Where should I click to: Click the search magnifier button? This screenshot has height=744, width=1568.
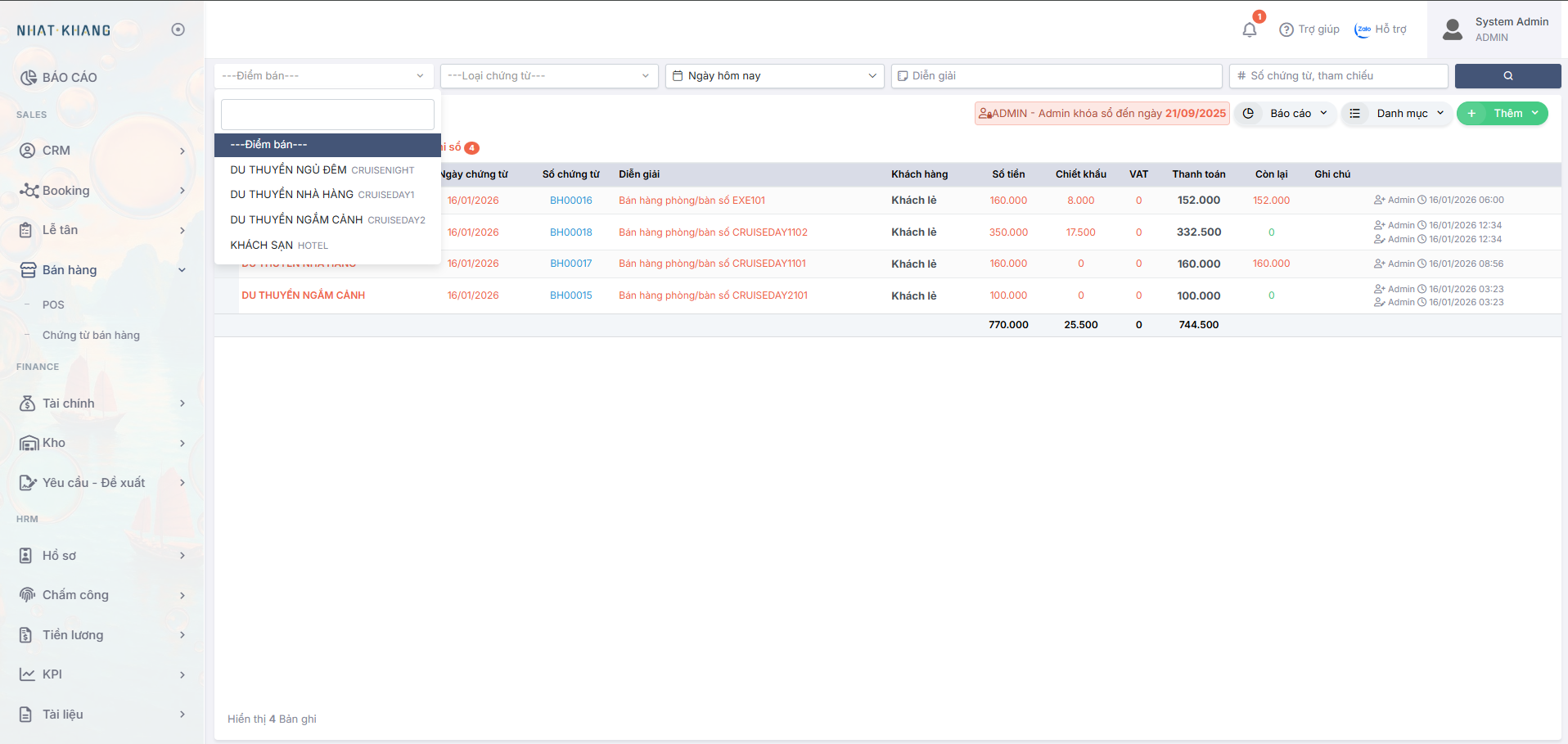pyautogui.click(x=1507, y=76)
